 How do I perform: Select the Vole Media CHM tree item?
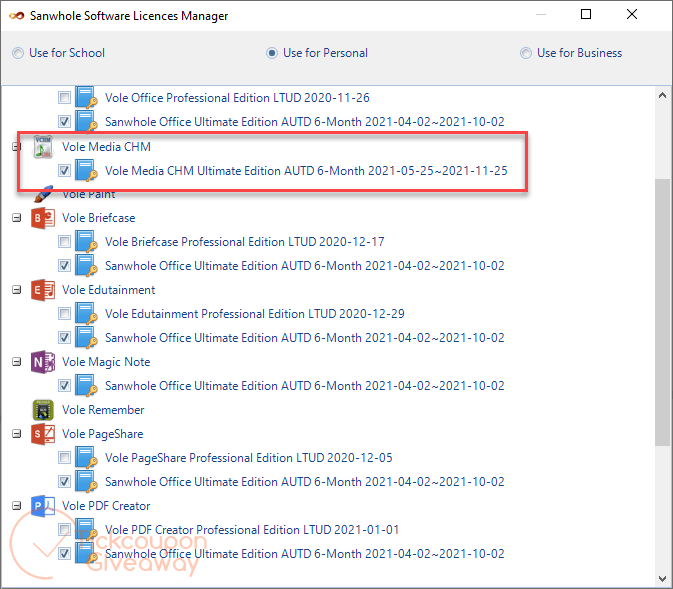click(x=106, y=147)
